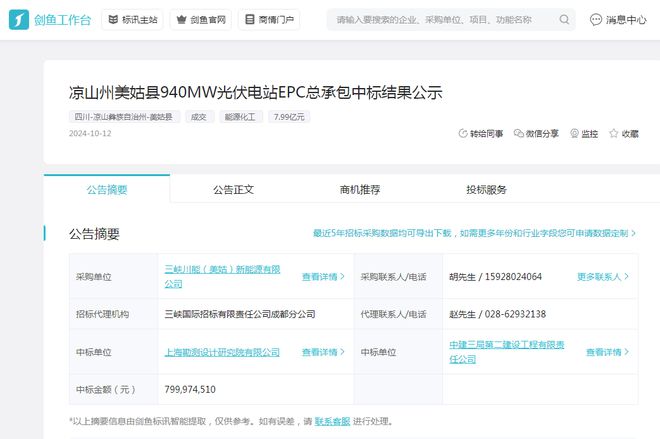The width and height of the screenshot is (660, 439).
Task: Switch to the 投标服务 tab
Action: 486,189
